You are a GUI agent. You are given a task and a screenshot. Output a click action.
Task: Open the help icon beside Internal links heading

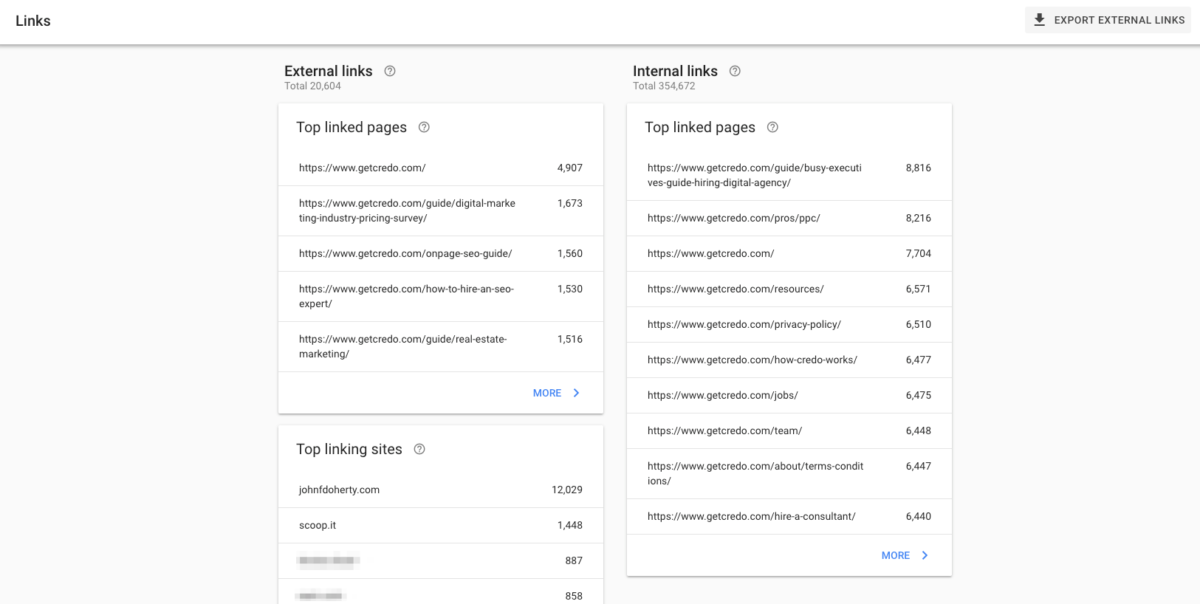735,70
